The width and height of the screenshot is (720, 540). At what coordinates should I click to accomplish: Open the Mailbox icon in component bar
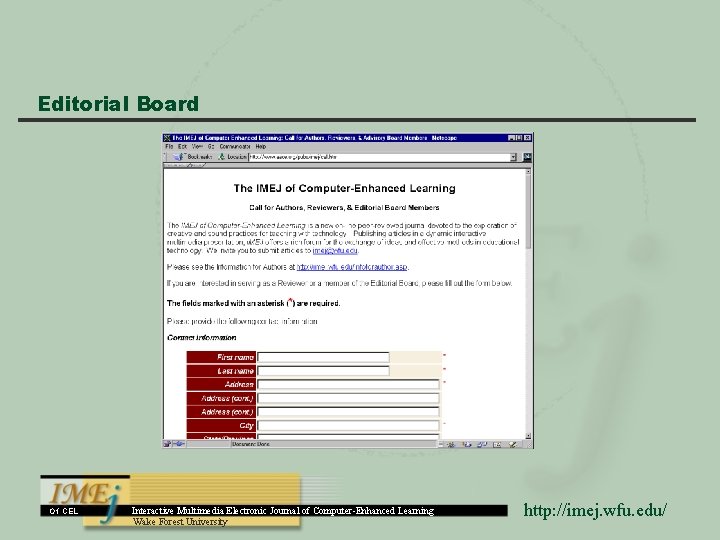pyautogui.click(x=467, y=444)
